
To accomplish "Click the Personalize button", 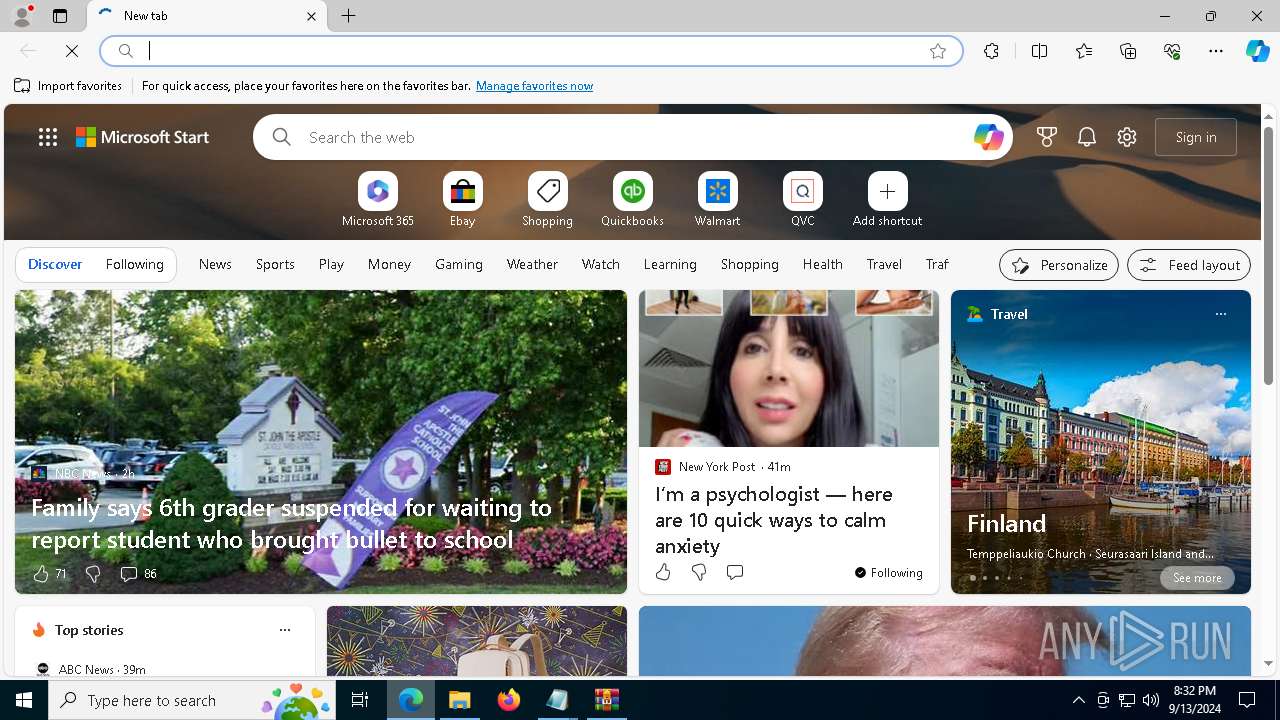I will pyautogui.click(x=1059, y=265).
